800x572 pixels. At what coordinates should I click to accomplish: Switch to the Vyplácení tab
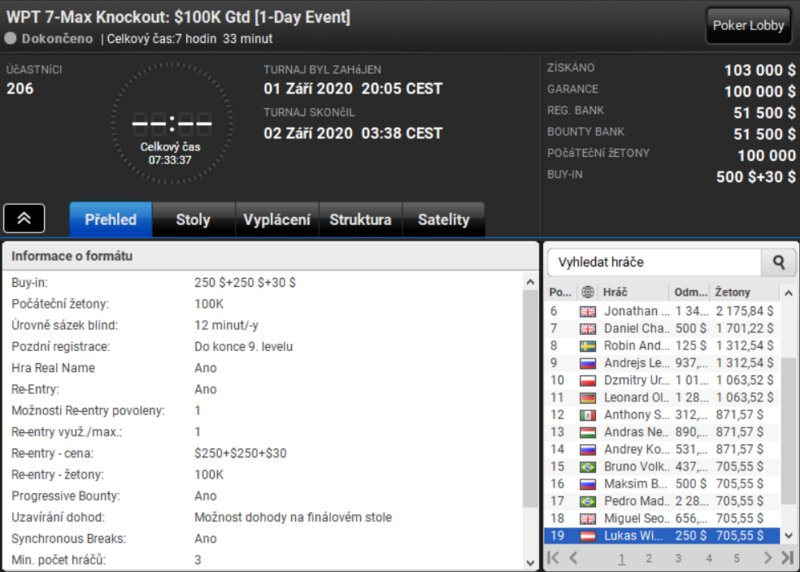click(277, 219)
